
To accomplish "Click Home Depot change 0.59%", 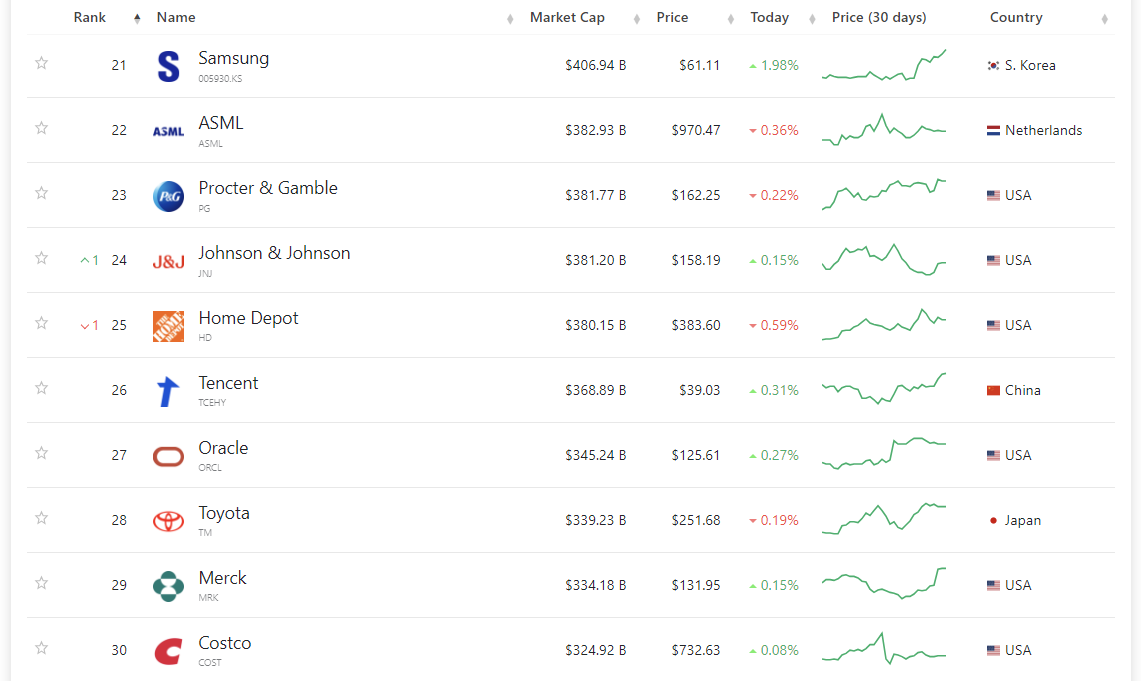I will tap(774, 325).
